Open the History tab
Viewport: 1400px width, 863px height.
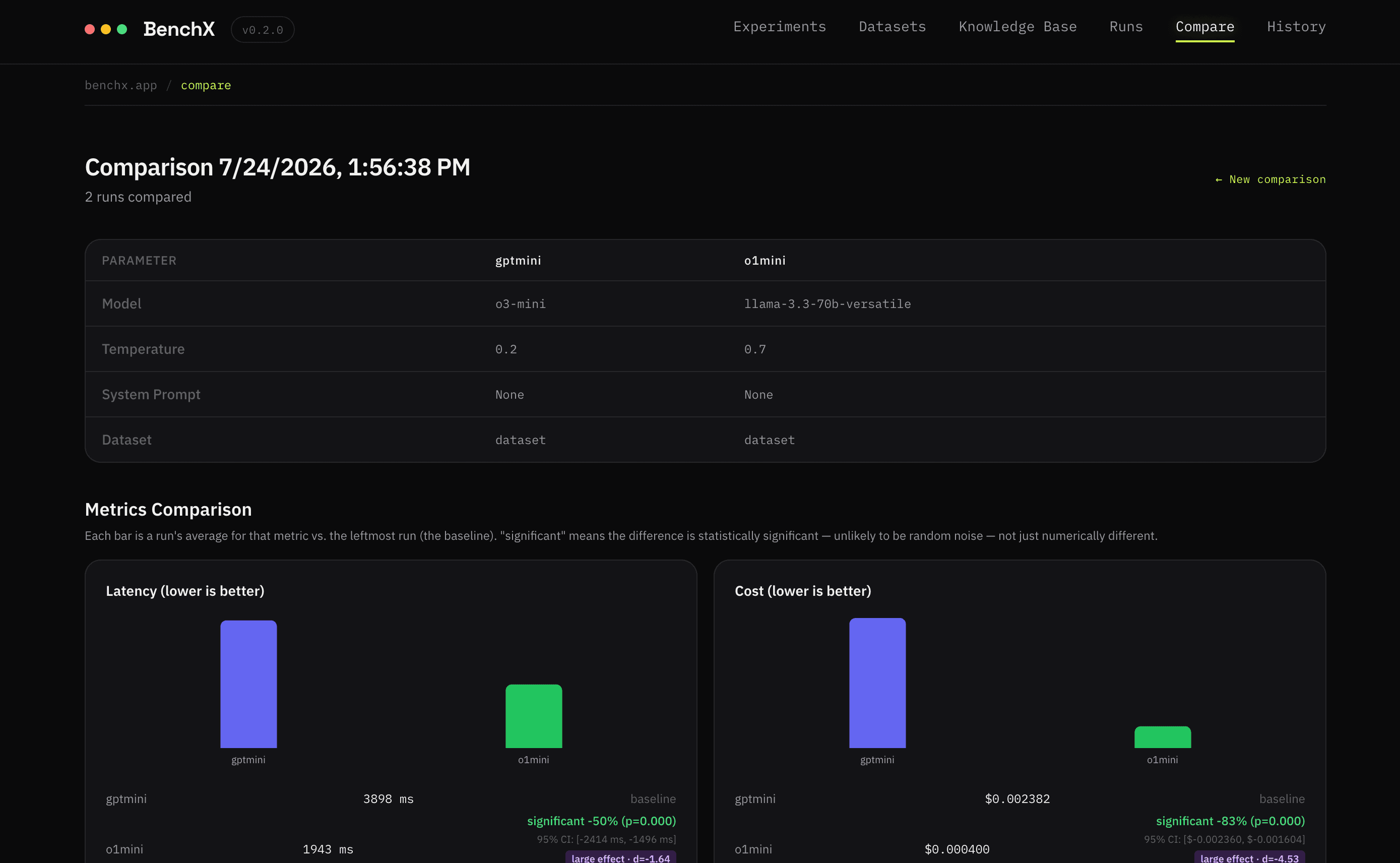[x=1296, y=27]
